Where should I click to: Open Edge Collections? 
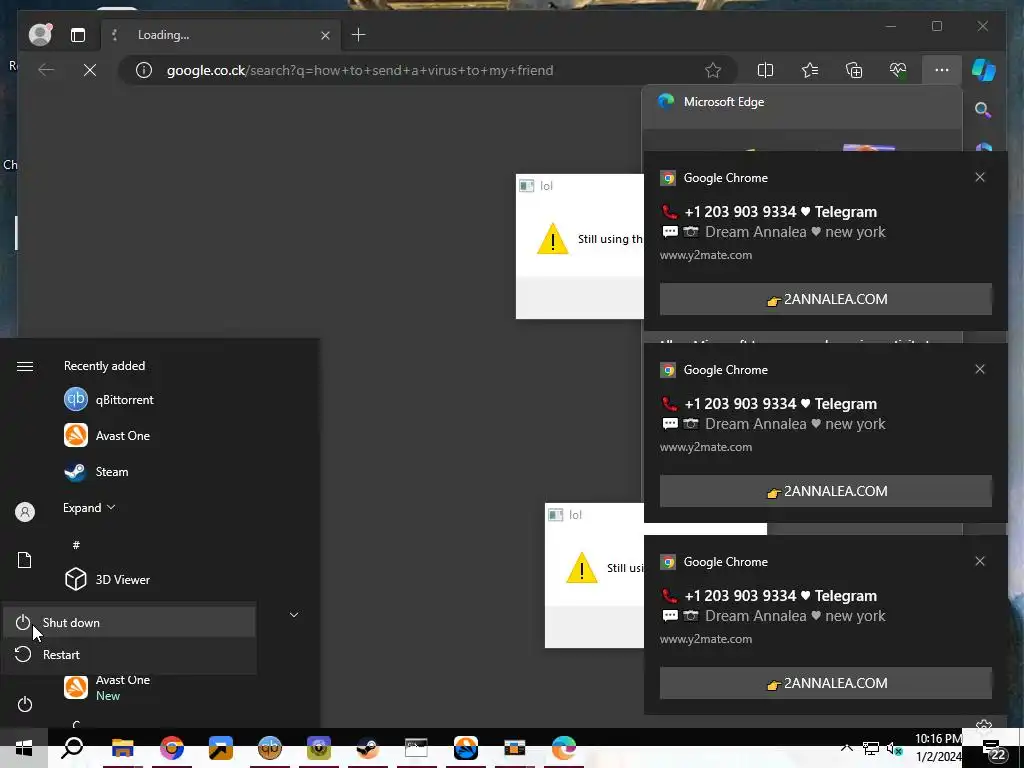pyautogui.click(x=854, y=70)
